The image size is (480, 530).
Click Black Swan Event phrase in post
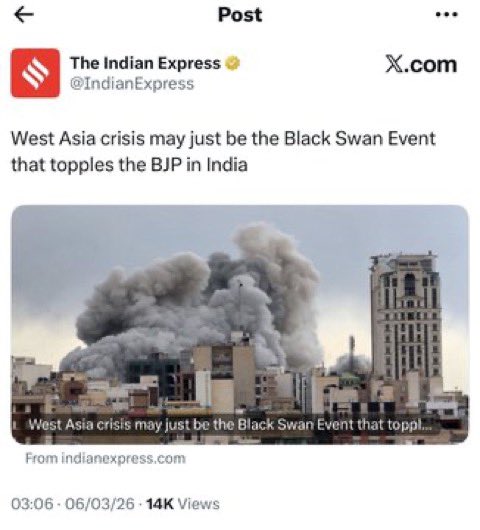(x=360, y=139)
